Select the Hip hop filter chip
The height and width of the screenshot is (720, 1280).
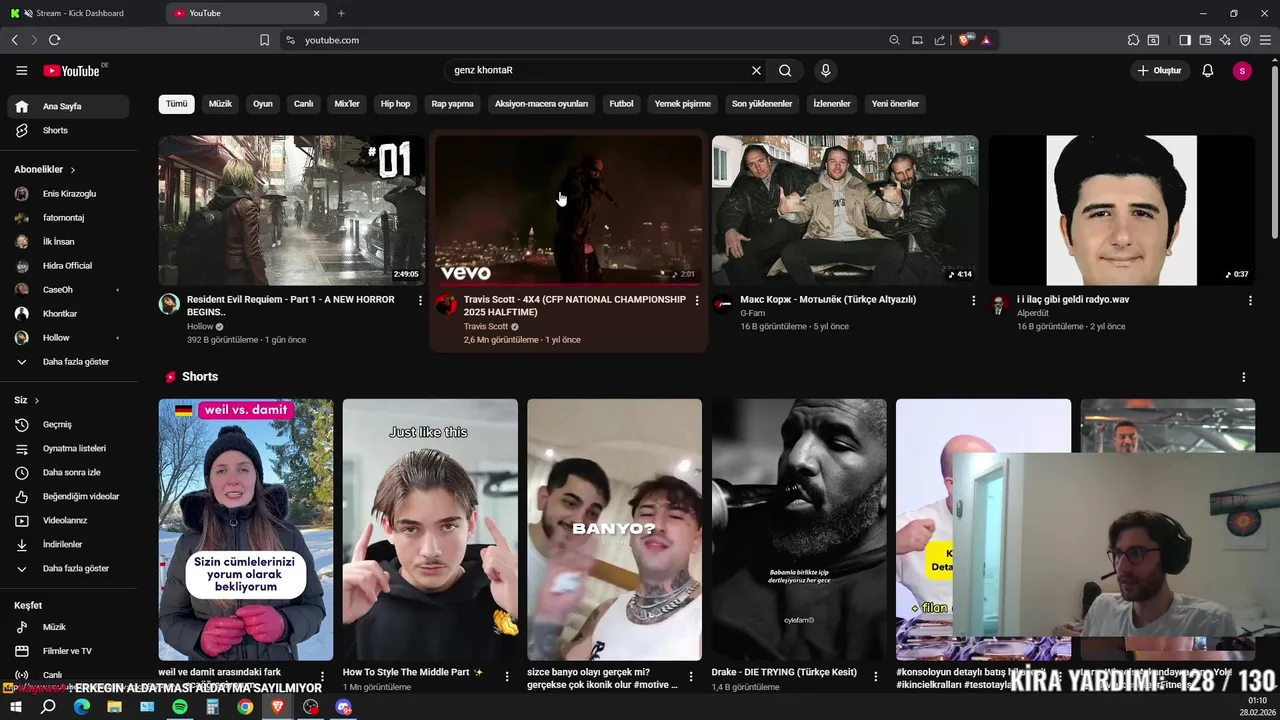[x=395, y=103]
